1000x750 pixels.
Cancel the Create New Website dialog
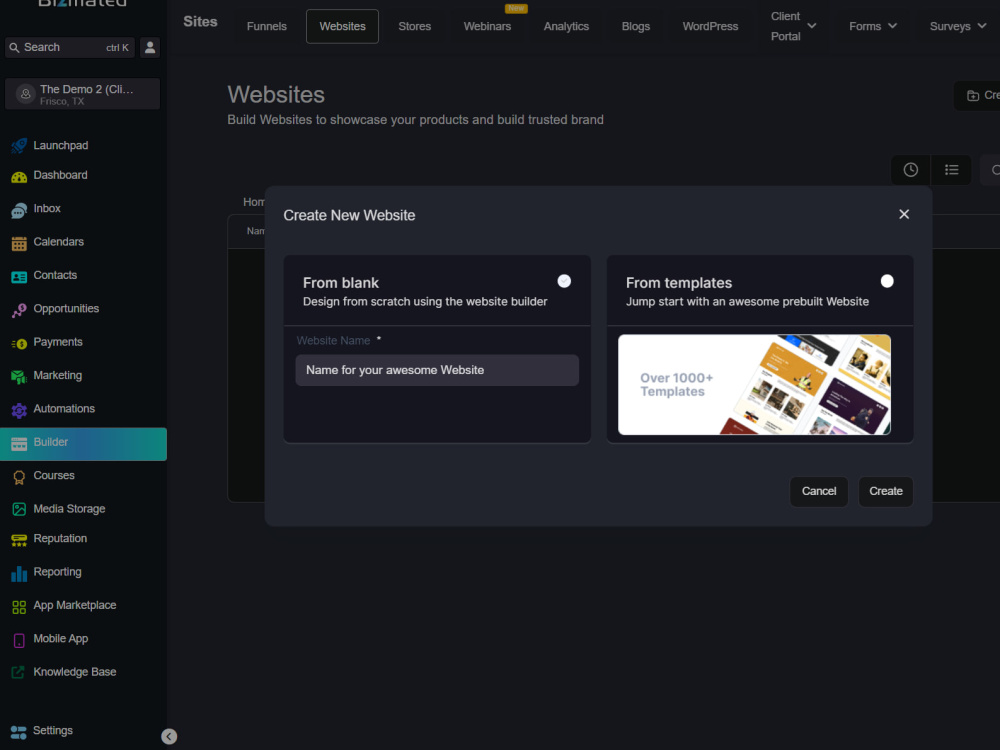(x=819, y=491)
